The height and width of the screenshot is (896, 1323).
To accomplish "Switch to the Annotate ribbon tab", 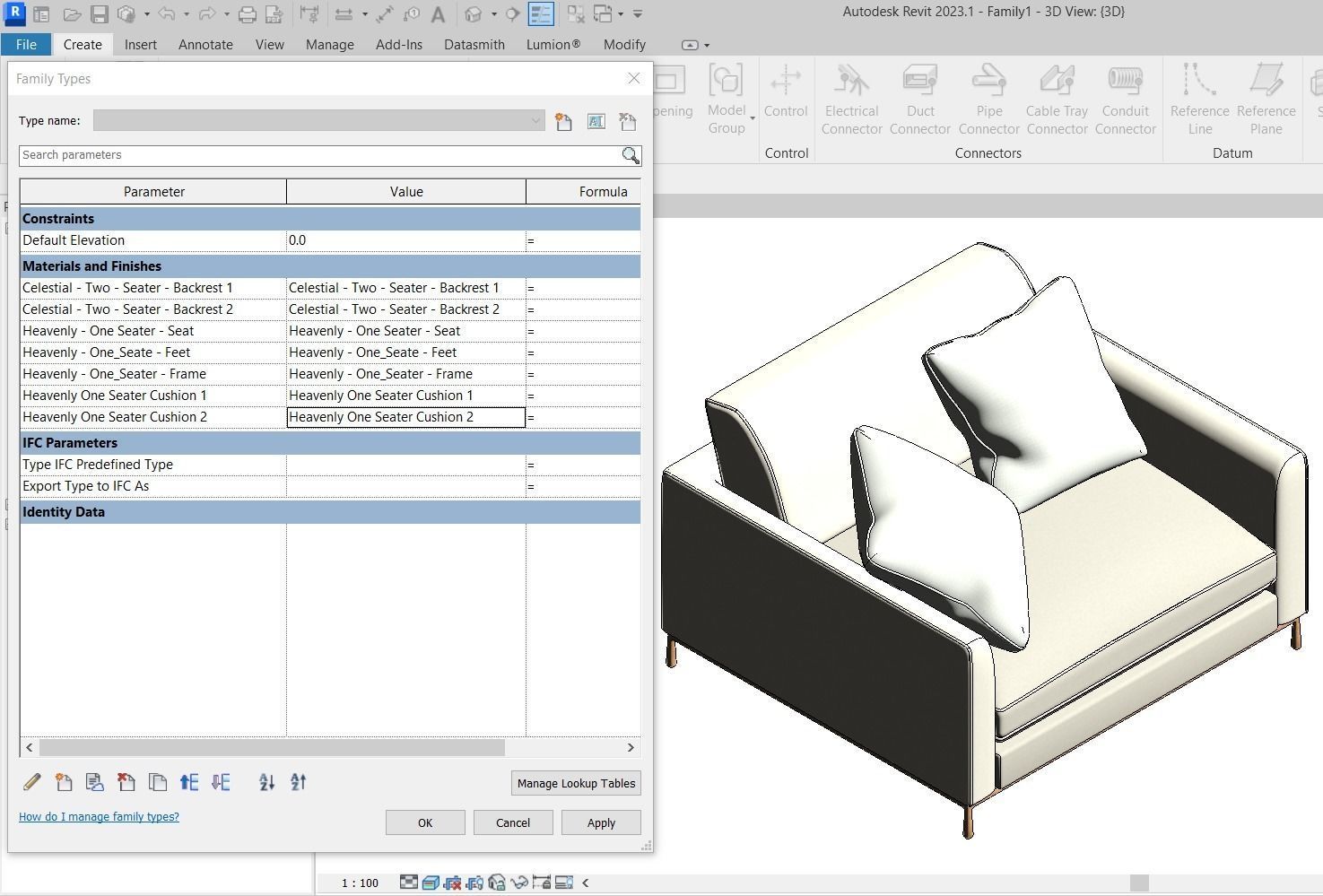I will click(205, 45).
